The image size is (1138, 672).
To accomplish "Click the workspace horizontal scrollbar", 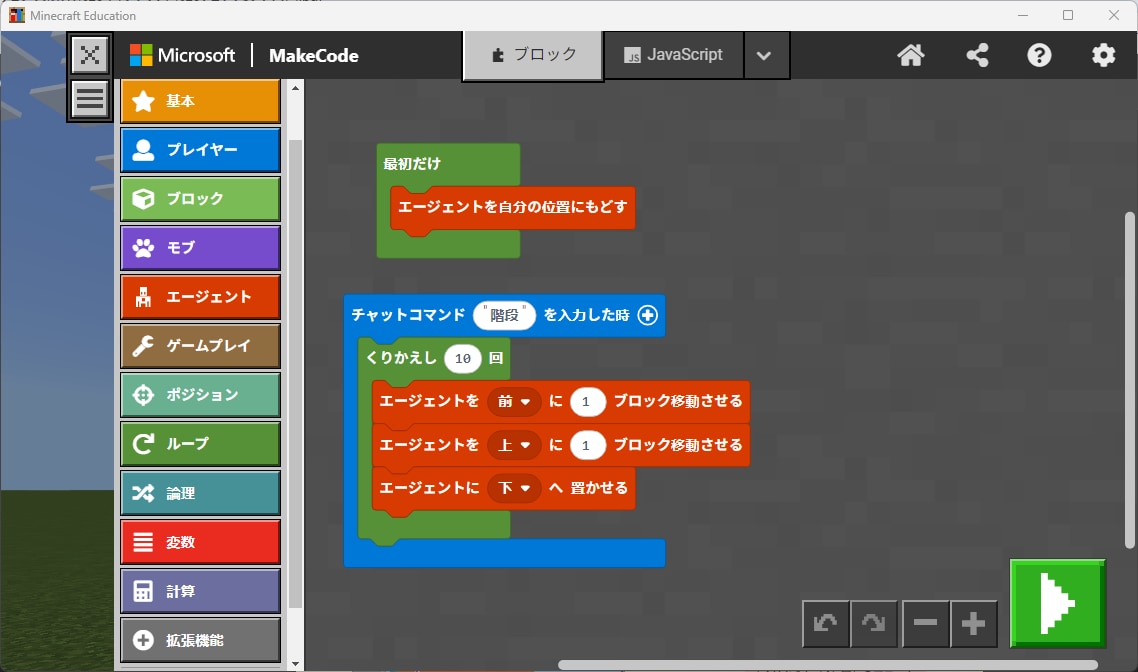I will tap(827, 665).
